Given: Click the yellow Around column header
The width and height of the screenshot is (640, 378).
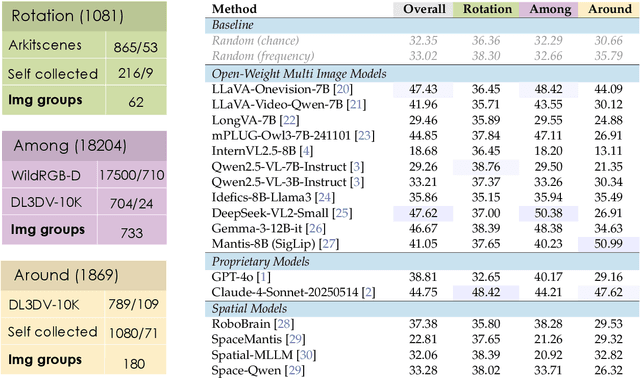Looking at the screenshot, I should [x=609, y=9].
